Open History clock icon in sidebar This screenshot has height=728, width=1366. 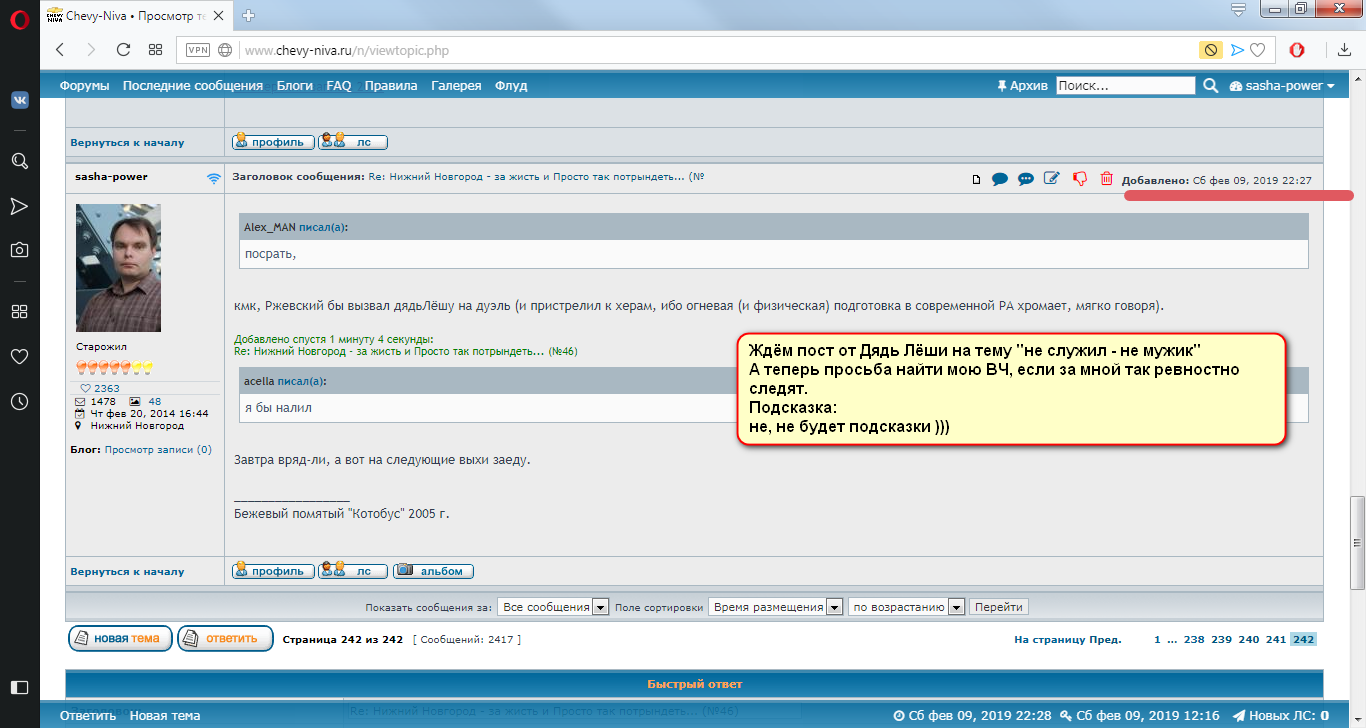pyautogui.click(x=19, y=401)
